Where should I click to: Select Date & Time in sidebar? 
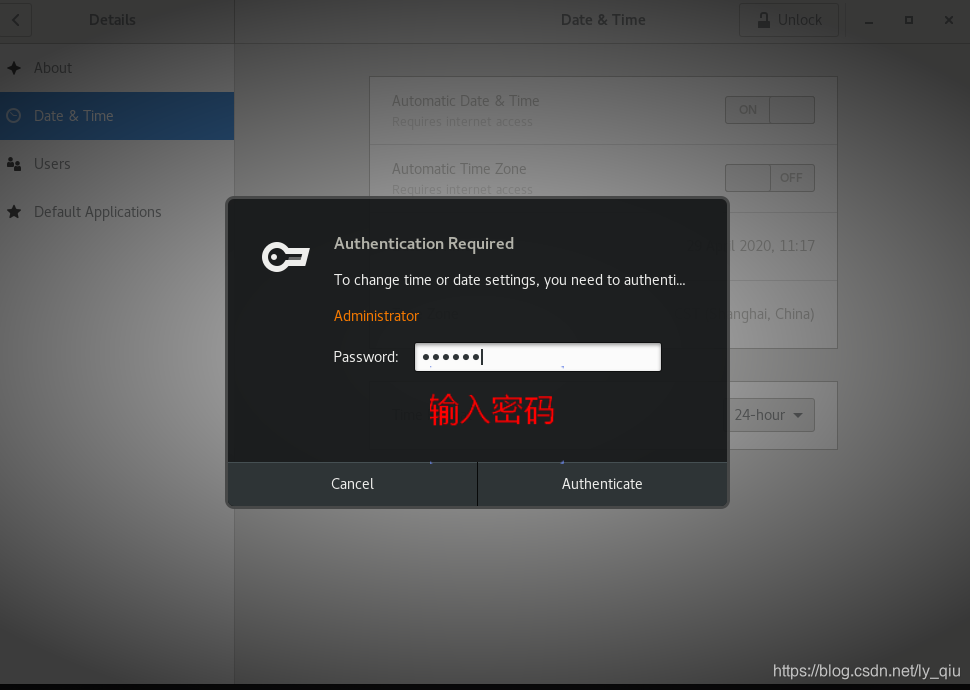point(117,116)
